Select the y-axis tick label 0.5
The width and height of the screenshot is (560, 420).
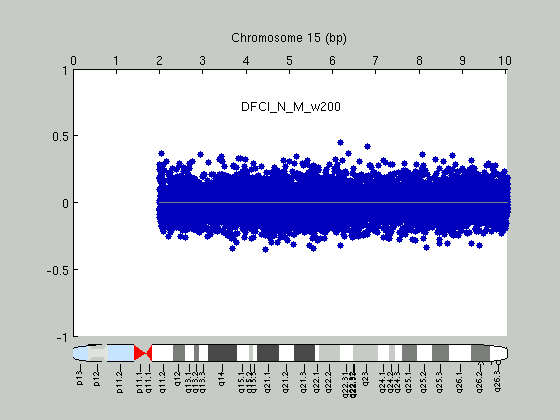click(x=60, y=136)
